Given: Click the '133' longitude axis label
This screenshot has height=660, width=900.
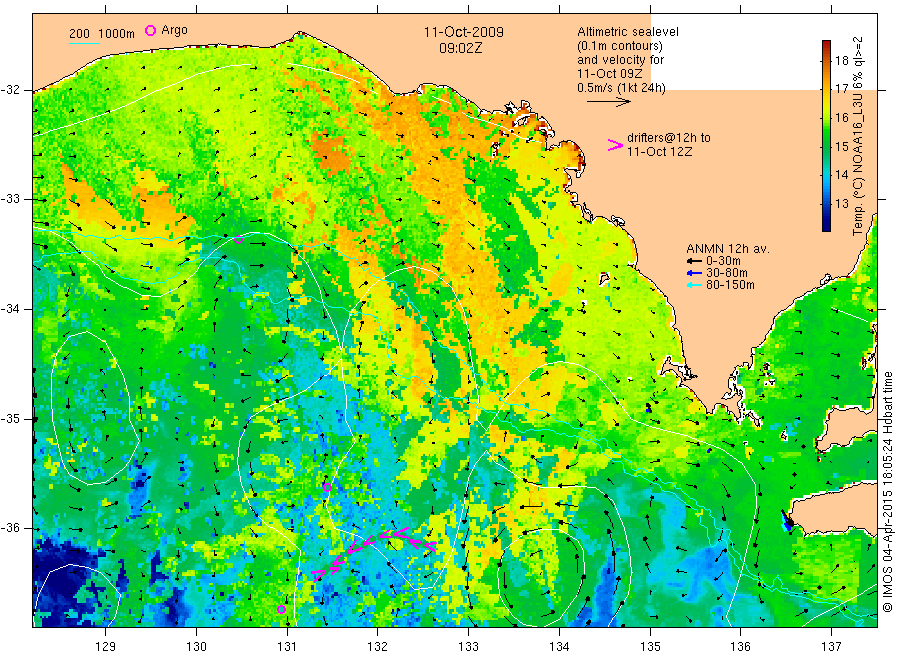Looking at the screenshot, I should point(468,647).
